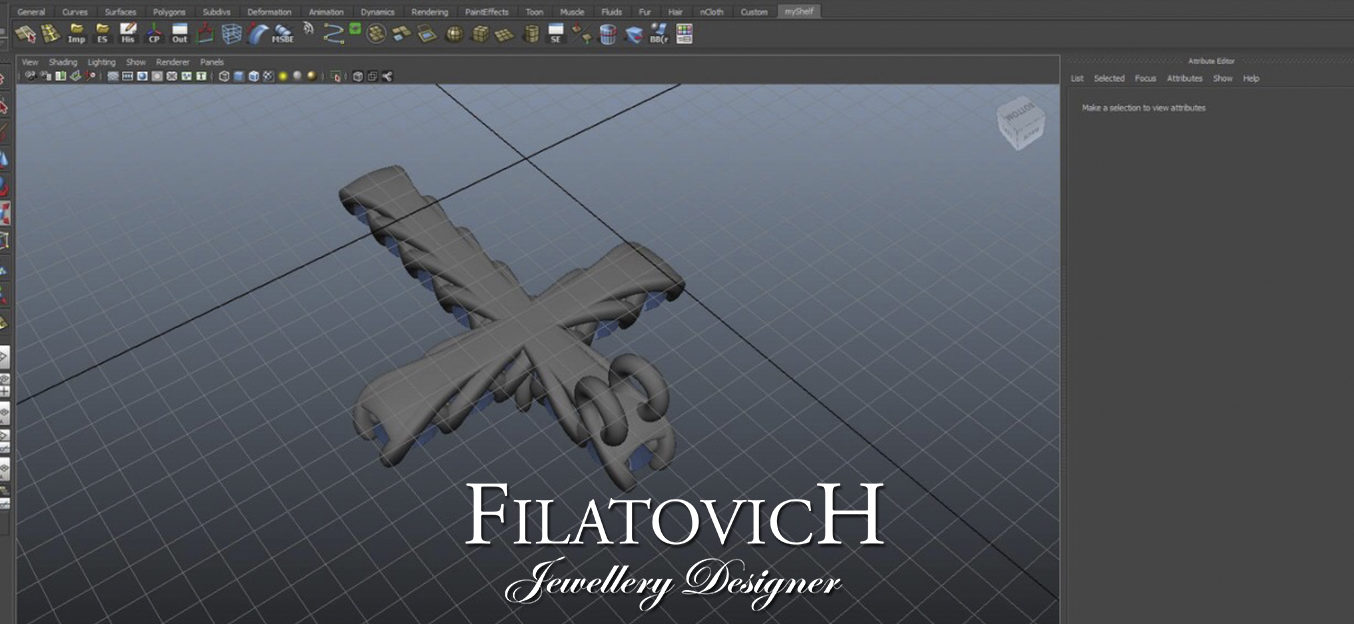Screen dimensions: 1354x624
Task: Open the Attribute Editor List menu
Action: point(1077,78)
